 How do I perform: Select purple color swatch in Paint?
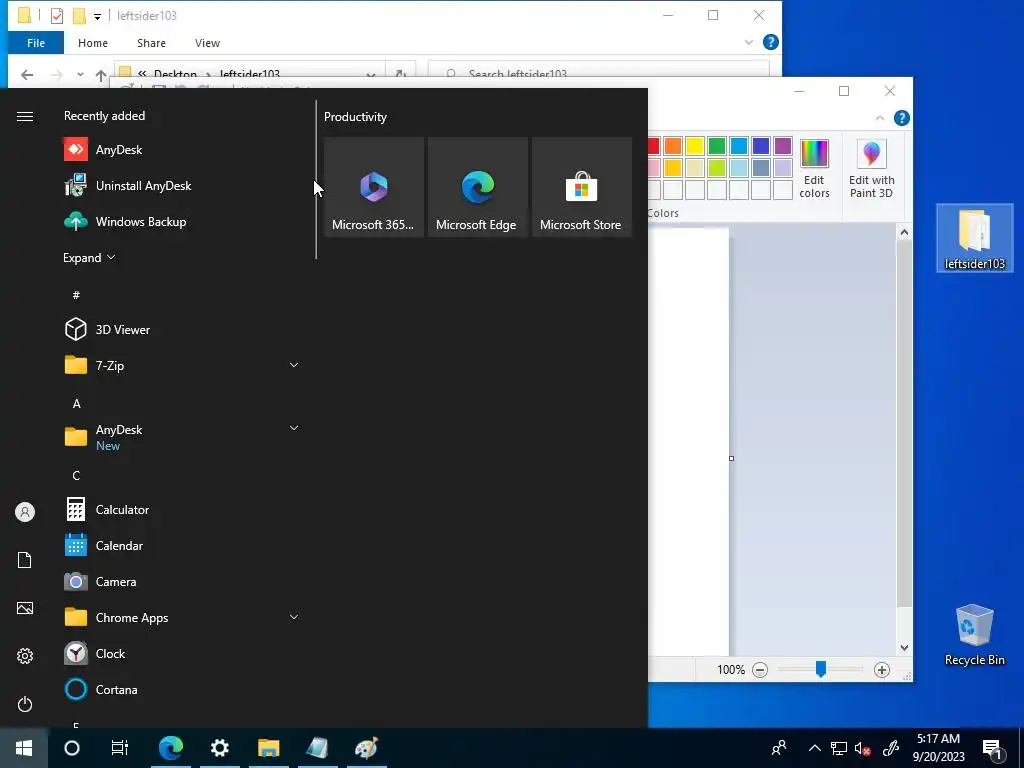(782, 146)
